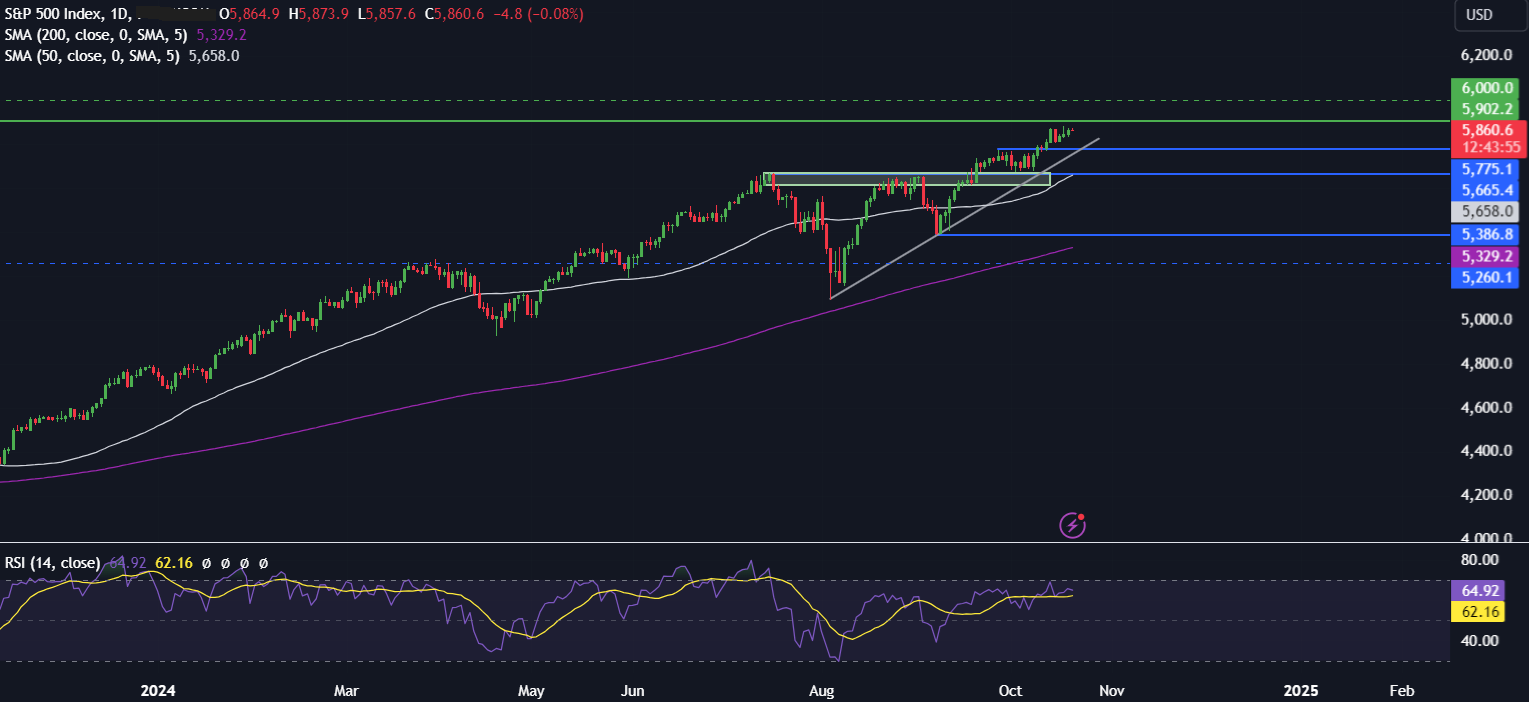The image size is (1529, 702).
Task: Select the gray ascending trend line drawing
Action: tap(965, 218)
